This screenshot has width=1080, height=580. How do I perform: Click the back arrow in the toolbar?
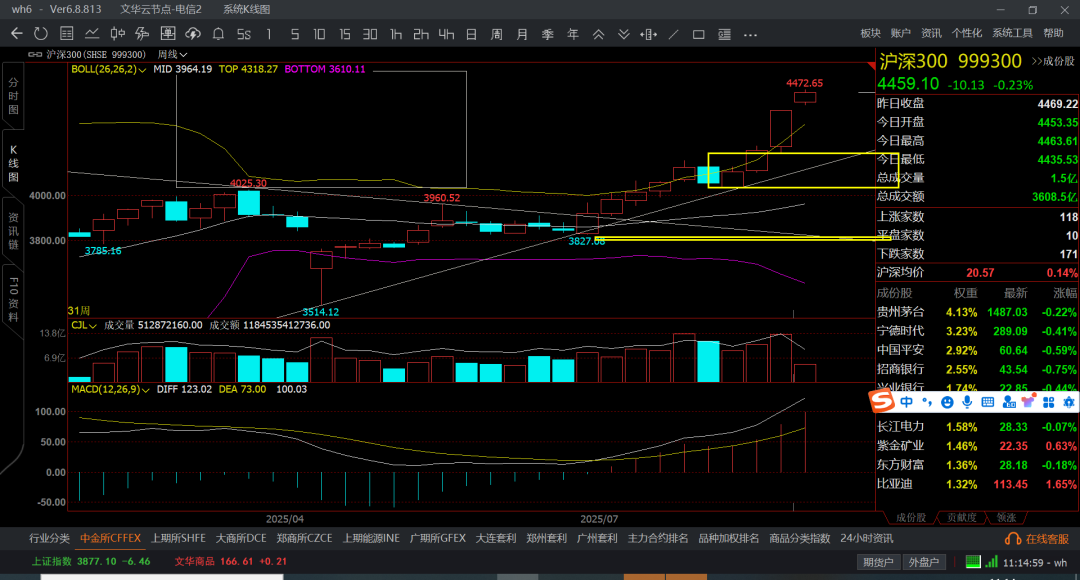coord(16,34)
